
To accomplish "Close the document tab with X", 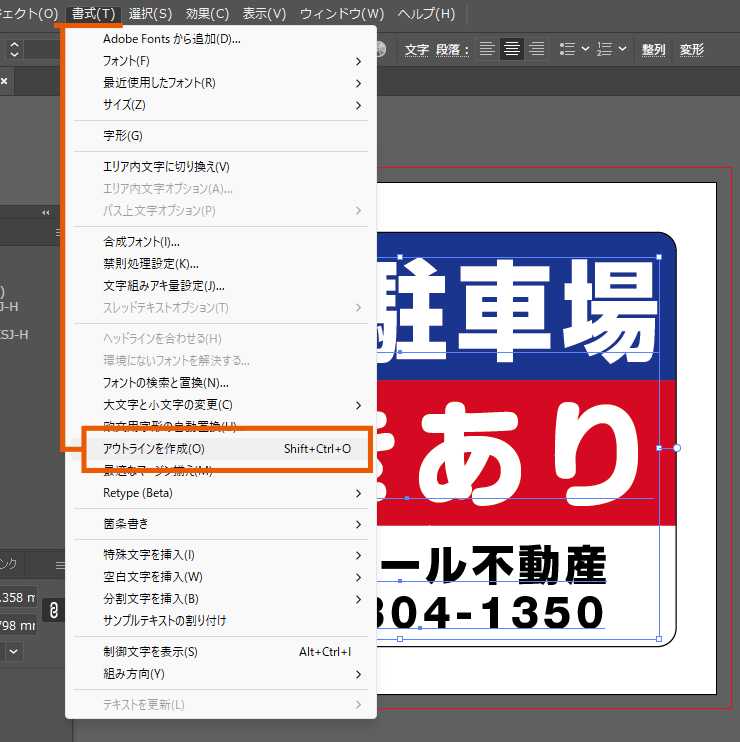I will [x=4, y=81].
